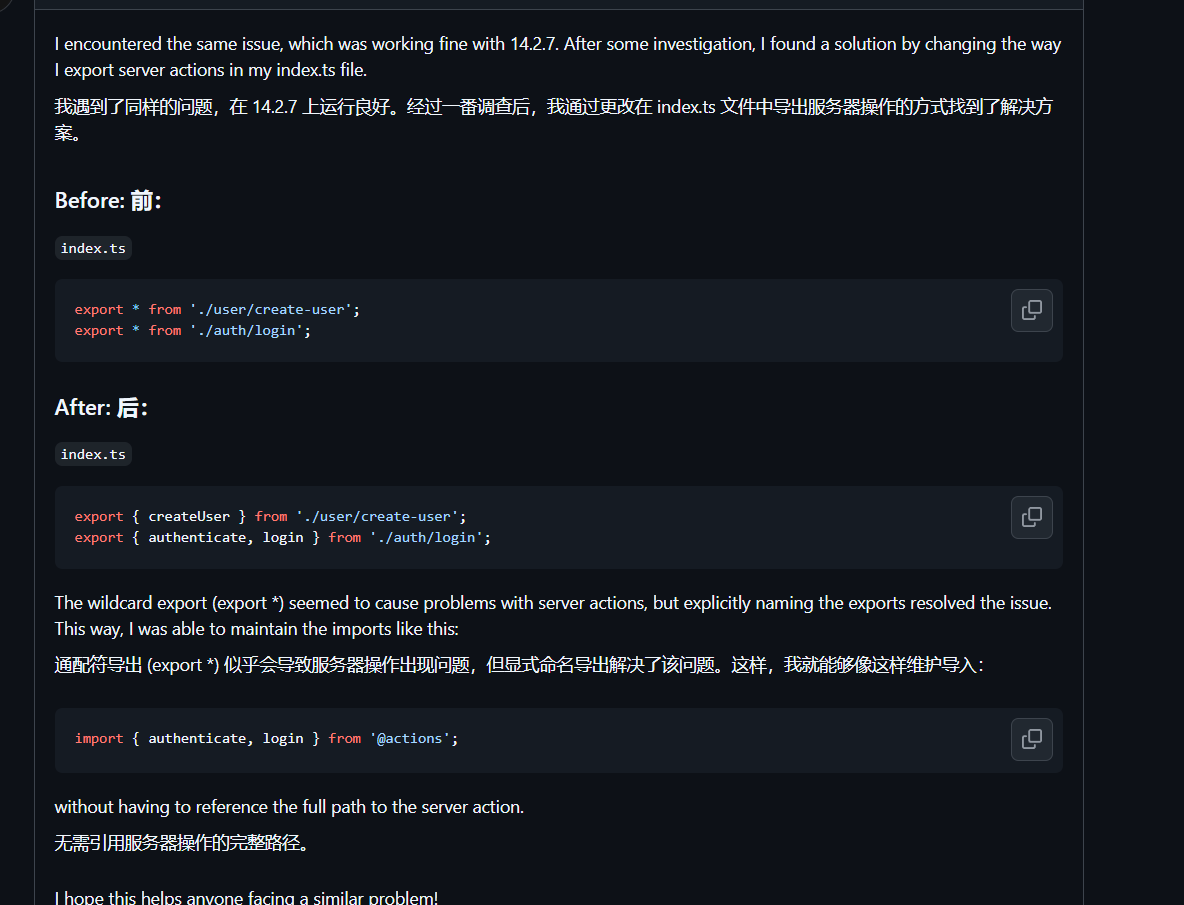Copy the import from '@actions' code snippet

[x=1031, y=739]
